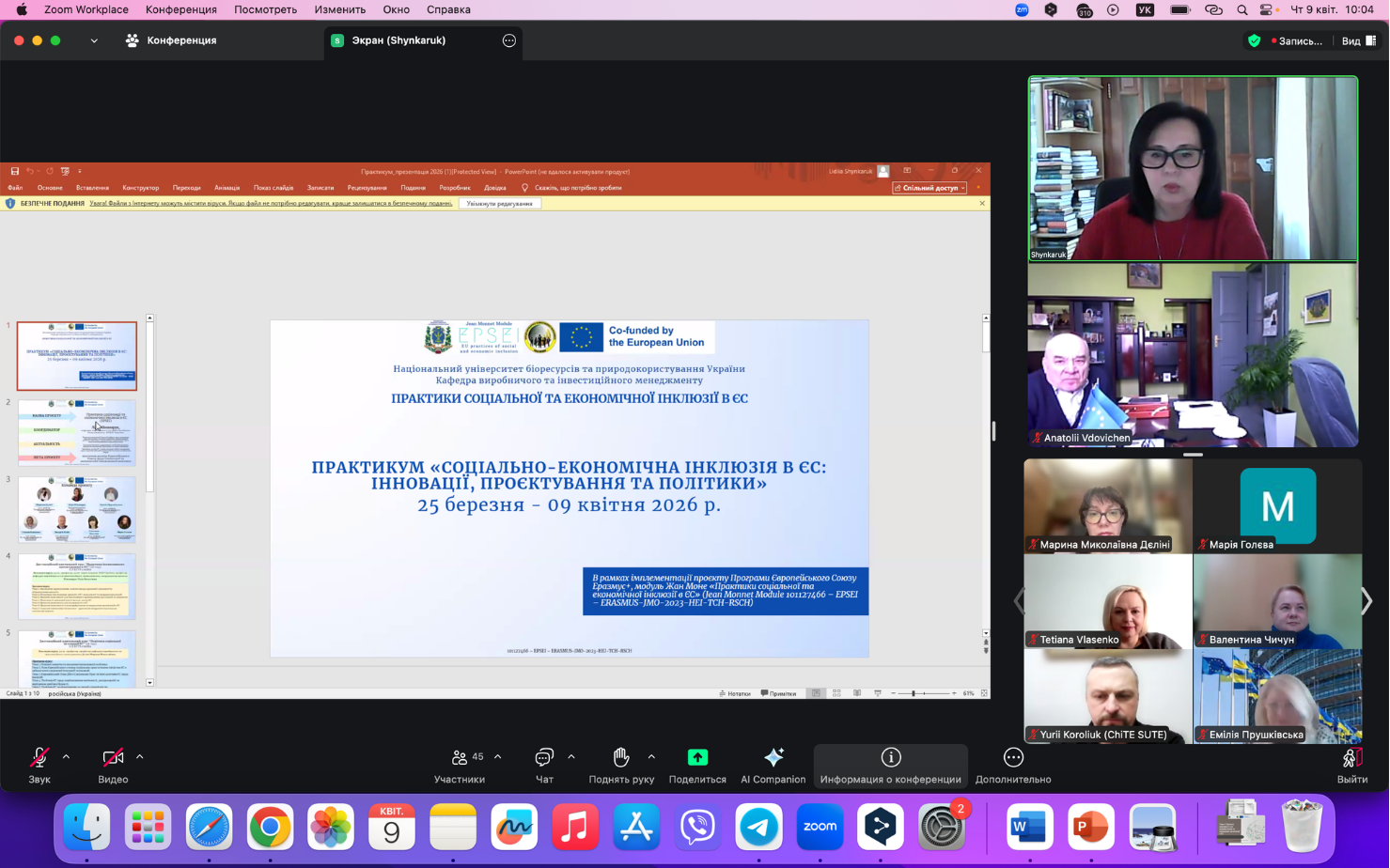Click the green Share screen icon
This screenshot has width=1390, height=868.
tap(697, 757)
